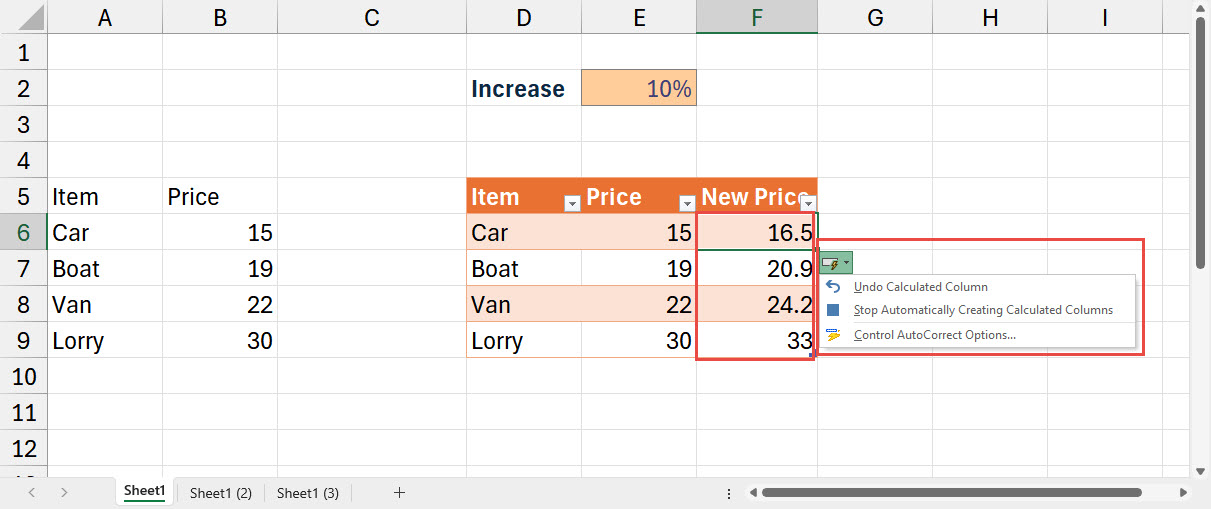Open the Item column filter dropdown

pyautogui.click(x=572, y=203)
